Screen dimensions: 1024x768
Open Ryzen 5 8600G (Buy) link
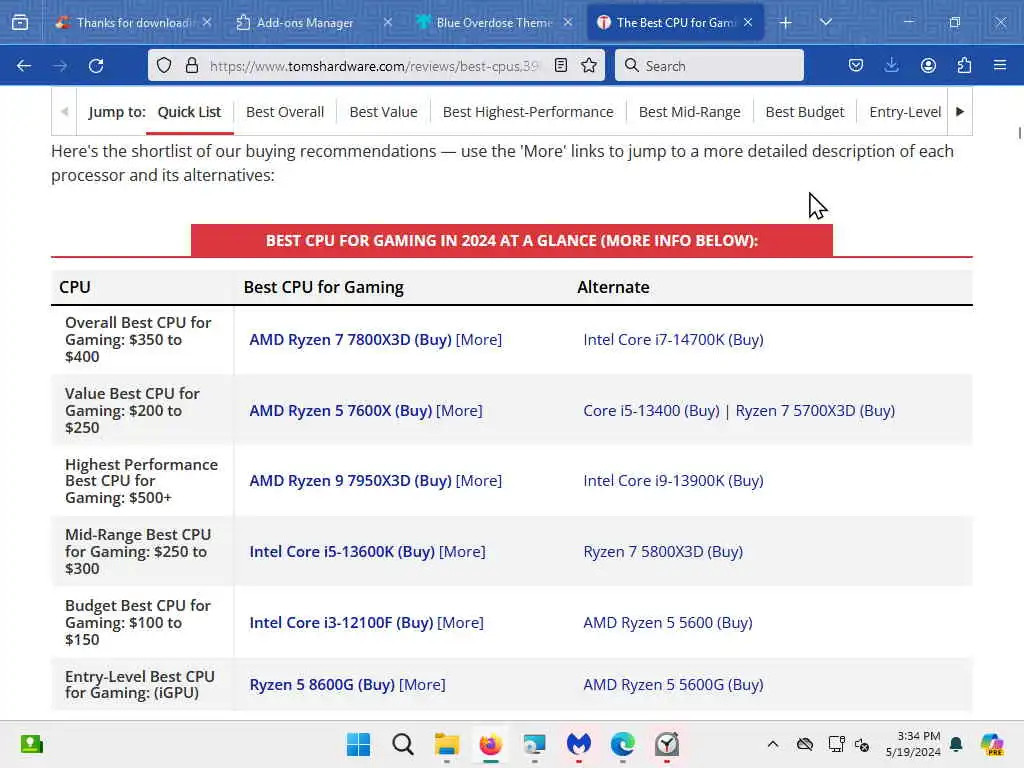[322, 685]
